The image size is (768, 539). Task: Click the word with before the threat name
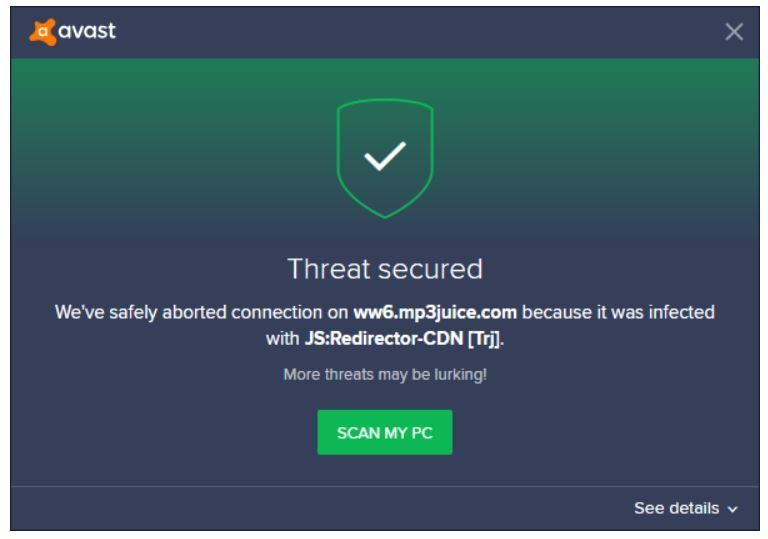pos(283,338)
